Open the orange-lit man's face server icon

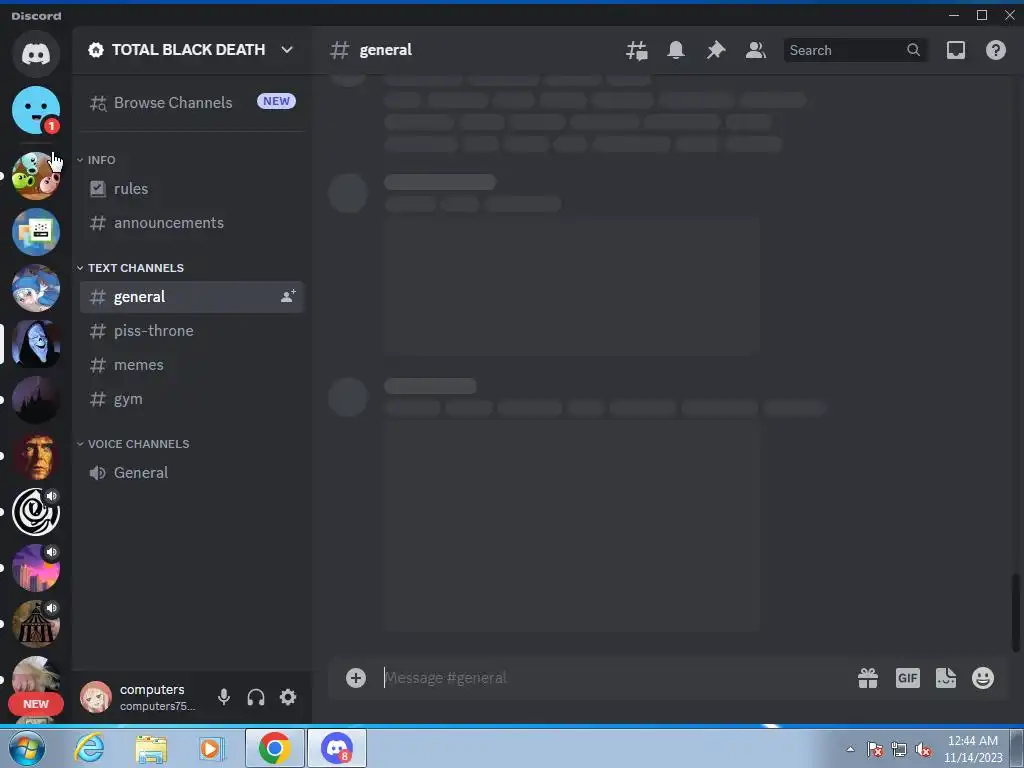click(x=36, y=456)
